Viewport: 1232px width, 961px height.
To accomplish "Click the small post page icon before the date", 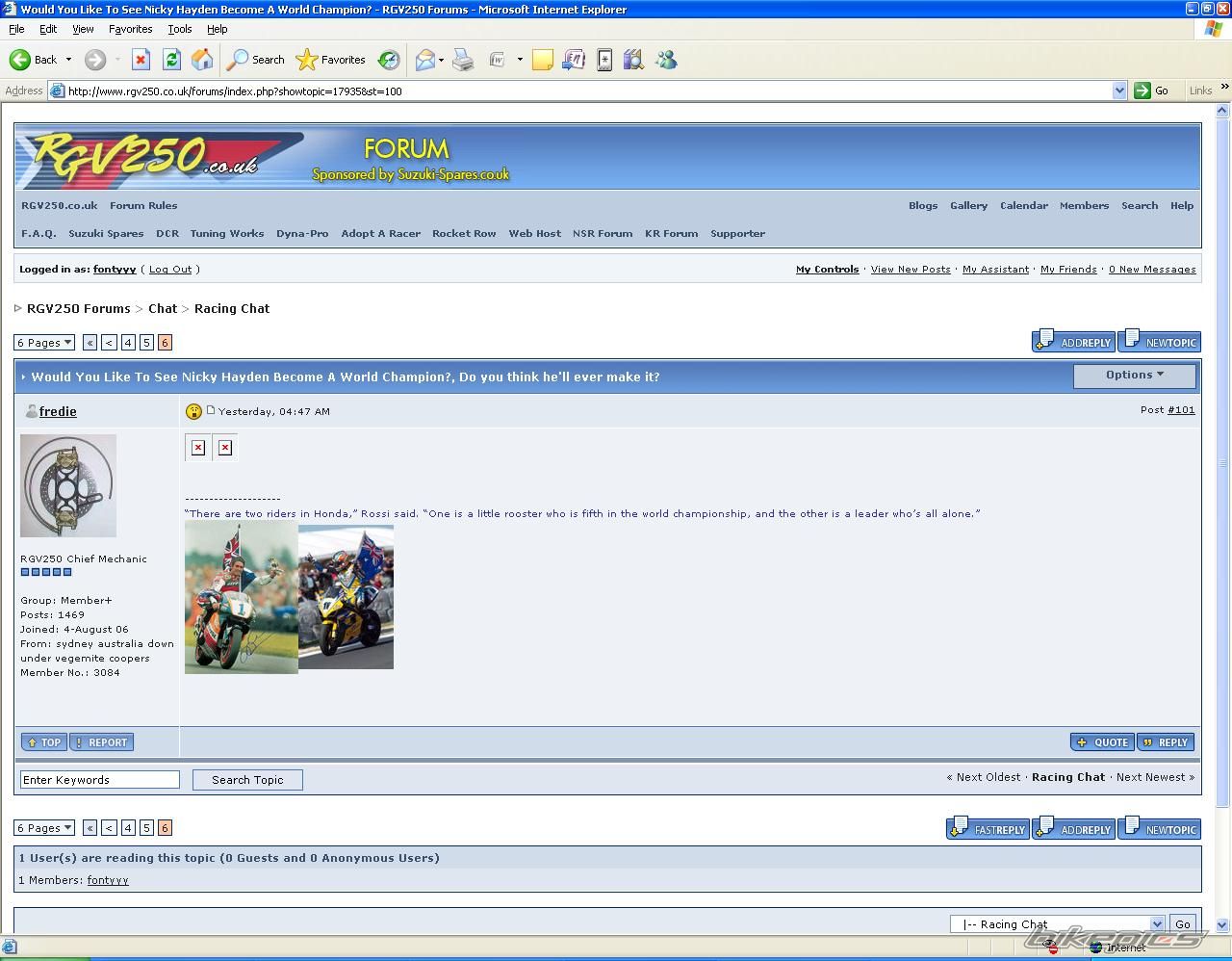I will click(x=210, y=410).
